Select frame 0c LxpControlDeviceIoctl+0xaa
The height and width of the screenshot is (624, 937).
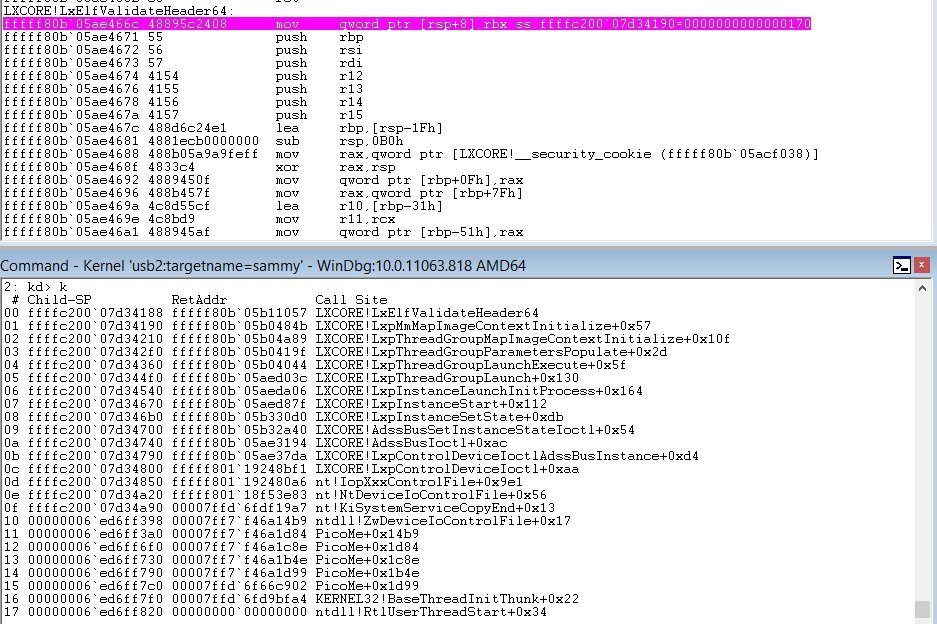point(292,469)
